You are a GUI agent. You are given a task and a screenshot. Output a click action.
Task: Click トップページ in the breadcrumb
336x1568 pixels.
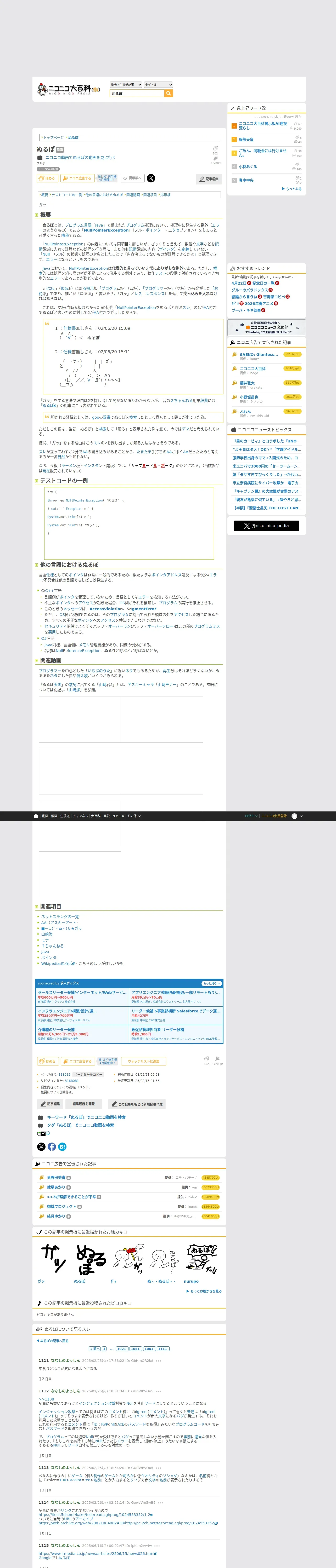point(53,137)
